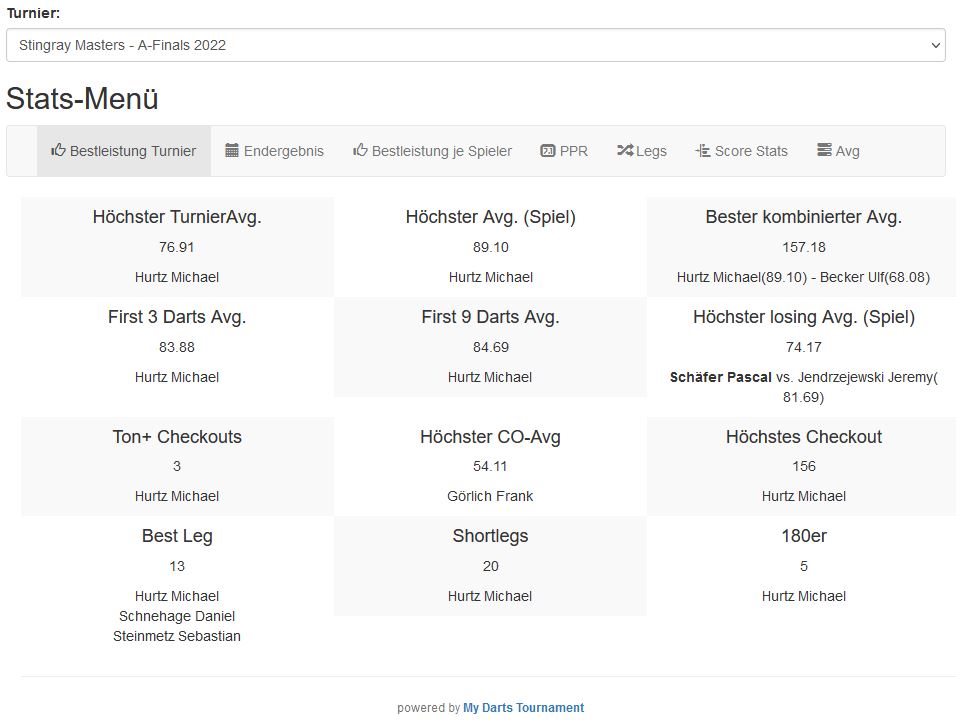This screenshot has height=721, width=956.
Task: Switch to the Endergebnis tab
Action: click(284, 151)
